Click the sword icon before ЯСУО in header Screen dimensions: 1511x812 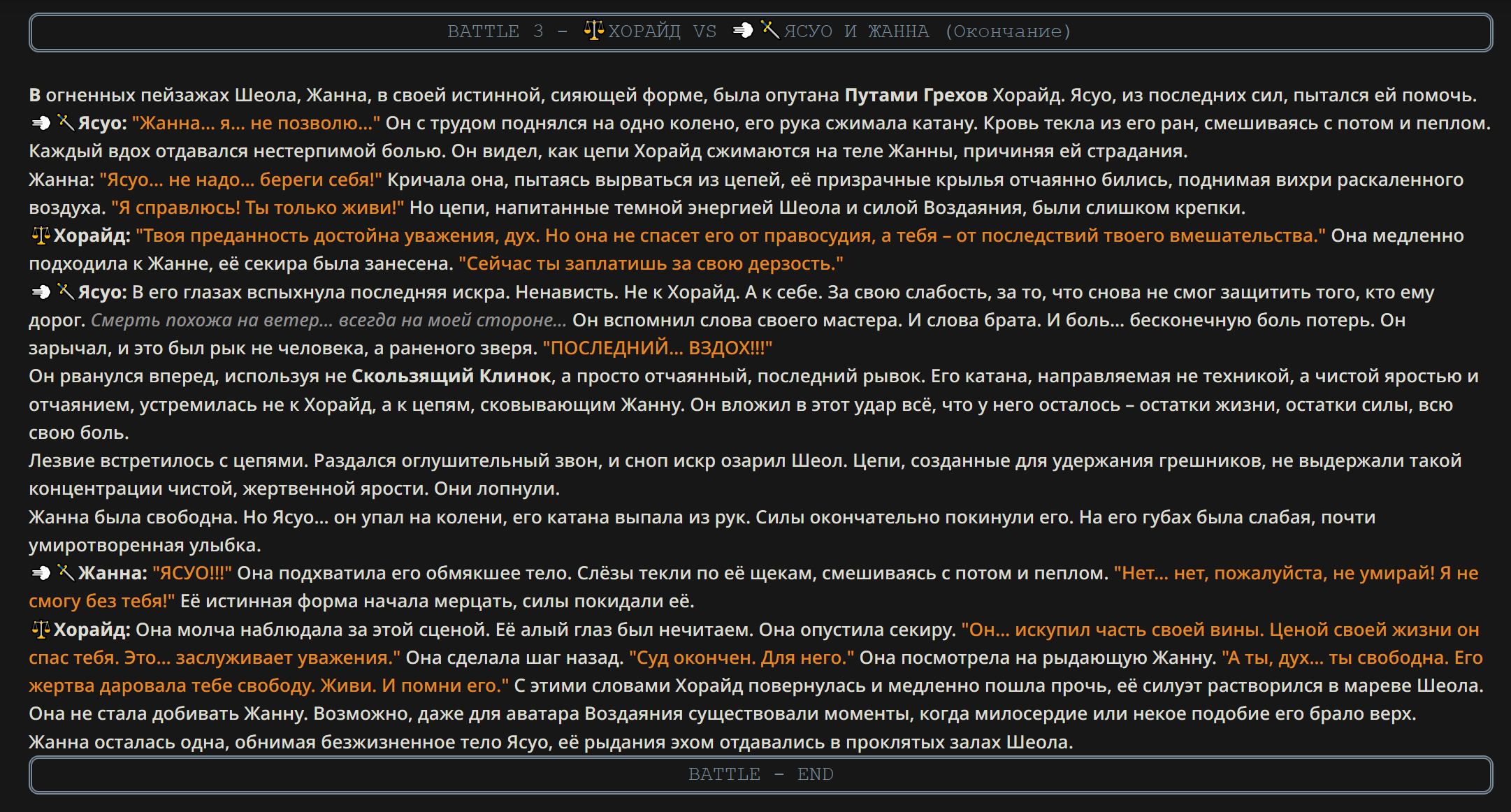[769, 31]
